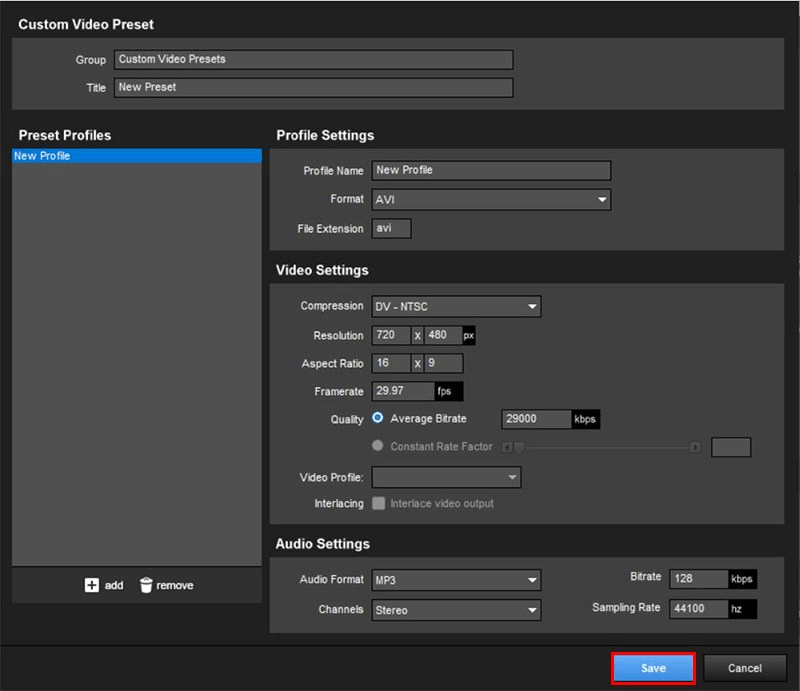Expand the Audio Format MP3 dropdown

(455, 580)
